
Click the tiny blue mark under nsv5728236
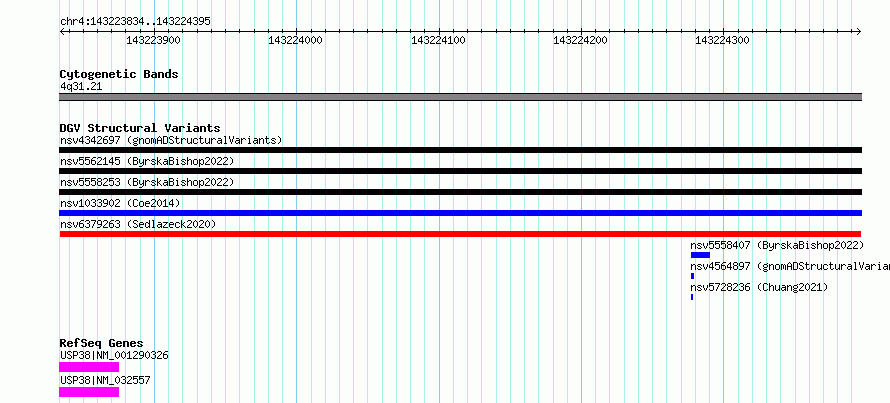click(x=692, y=297)
